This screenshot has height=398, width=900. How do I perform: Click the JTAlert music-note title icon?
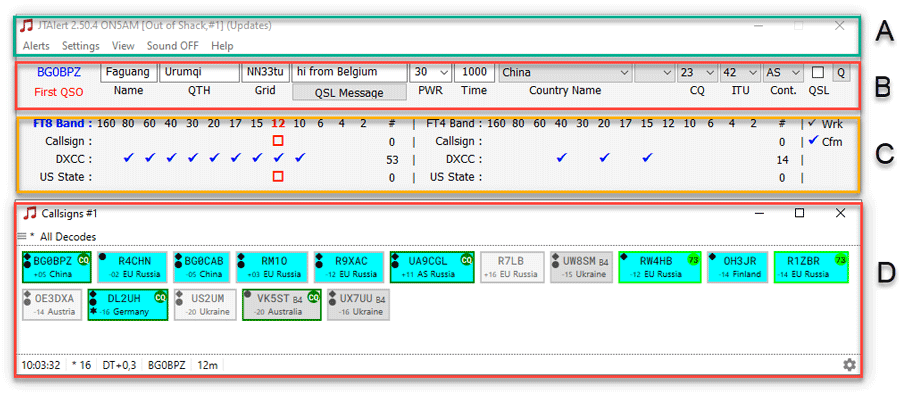coord(26,26)
